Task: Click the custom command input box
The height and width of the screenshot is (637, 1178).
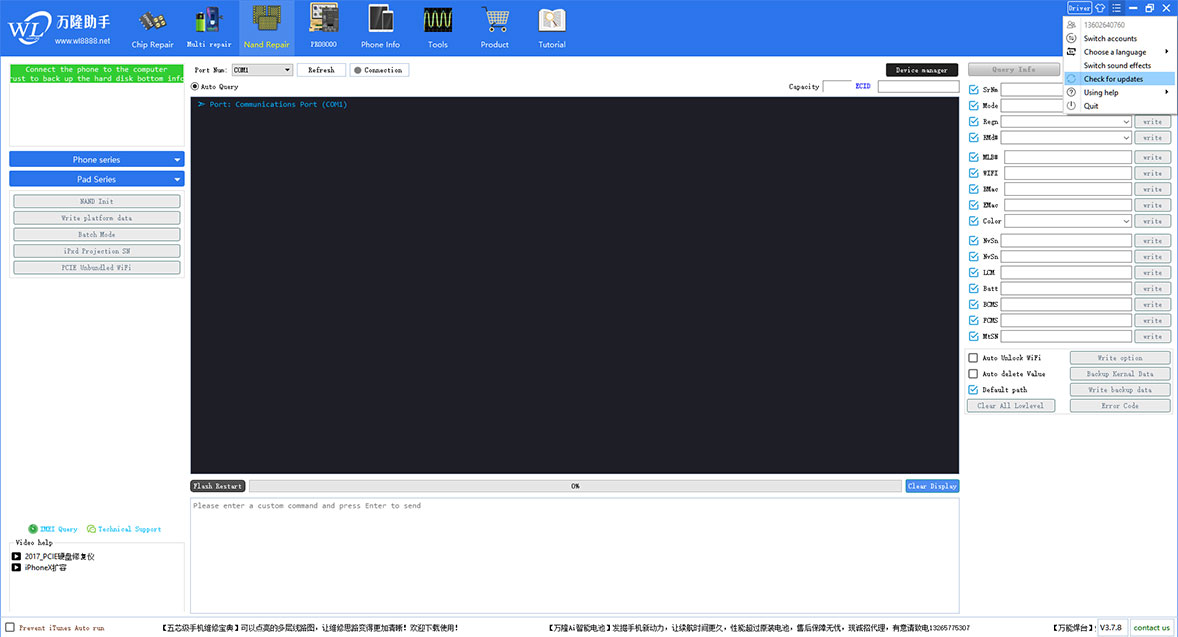Action: pos(574,555)
